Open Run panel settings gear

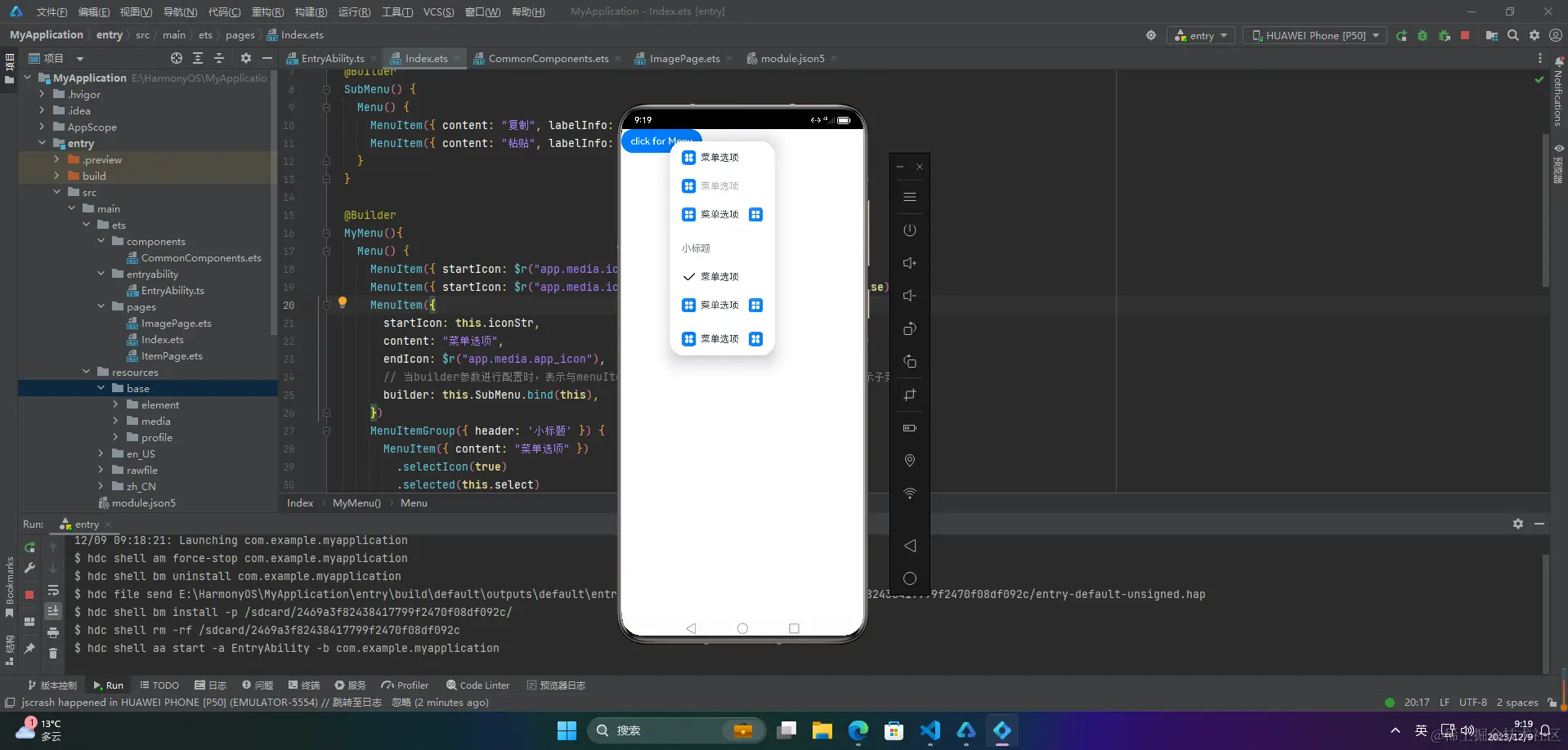coord(1518,524)
